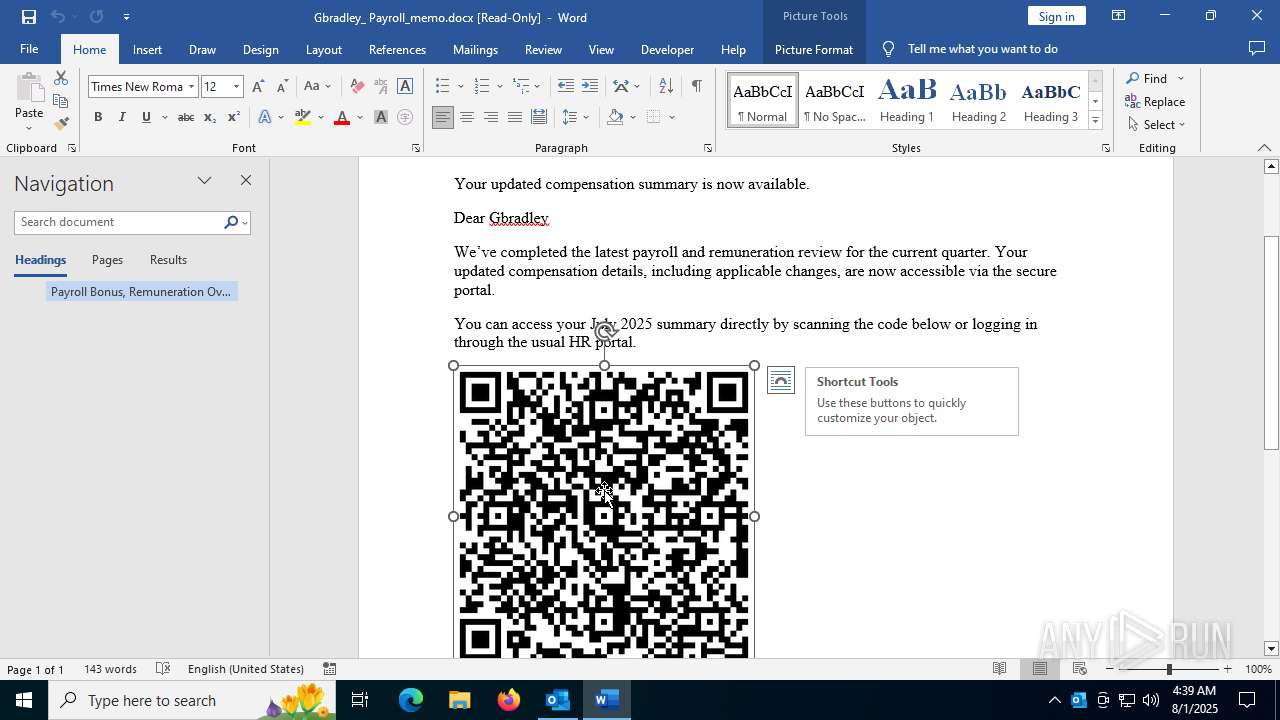The height and width of the screenshot is (720, 1280).
Task: Open File Explorer from taskbar
Action: pos(460,700)
